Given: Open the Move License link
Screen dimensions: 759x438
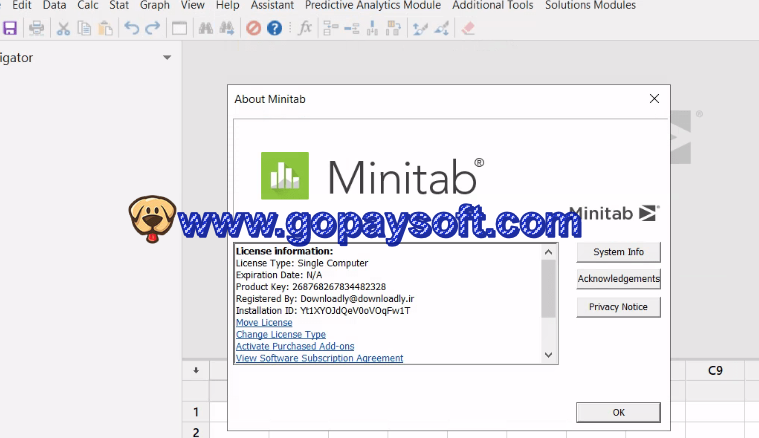Looking at the screenshot, I should (x=264, y=323).
